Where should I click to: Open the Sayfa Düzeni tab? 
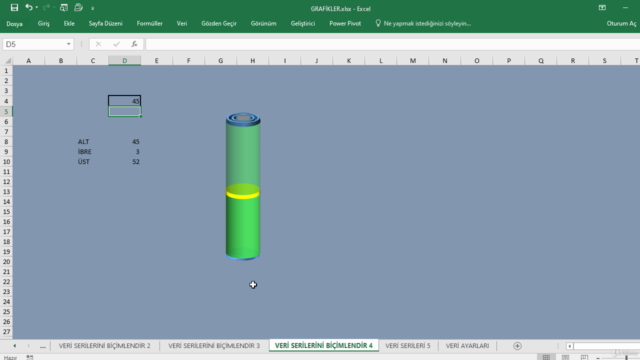(106, 24)
